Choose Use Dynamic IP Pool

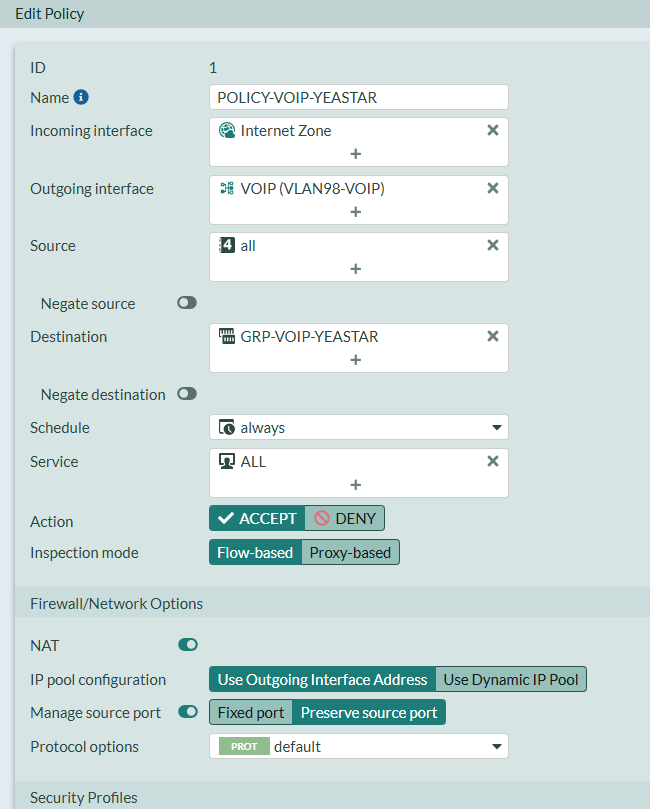(x=510, y=680)
